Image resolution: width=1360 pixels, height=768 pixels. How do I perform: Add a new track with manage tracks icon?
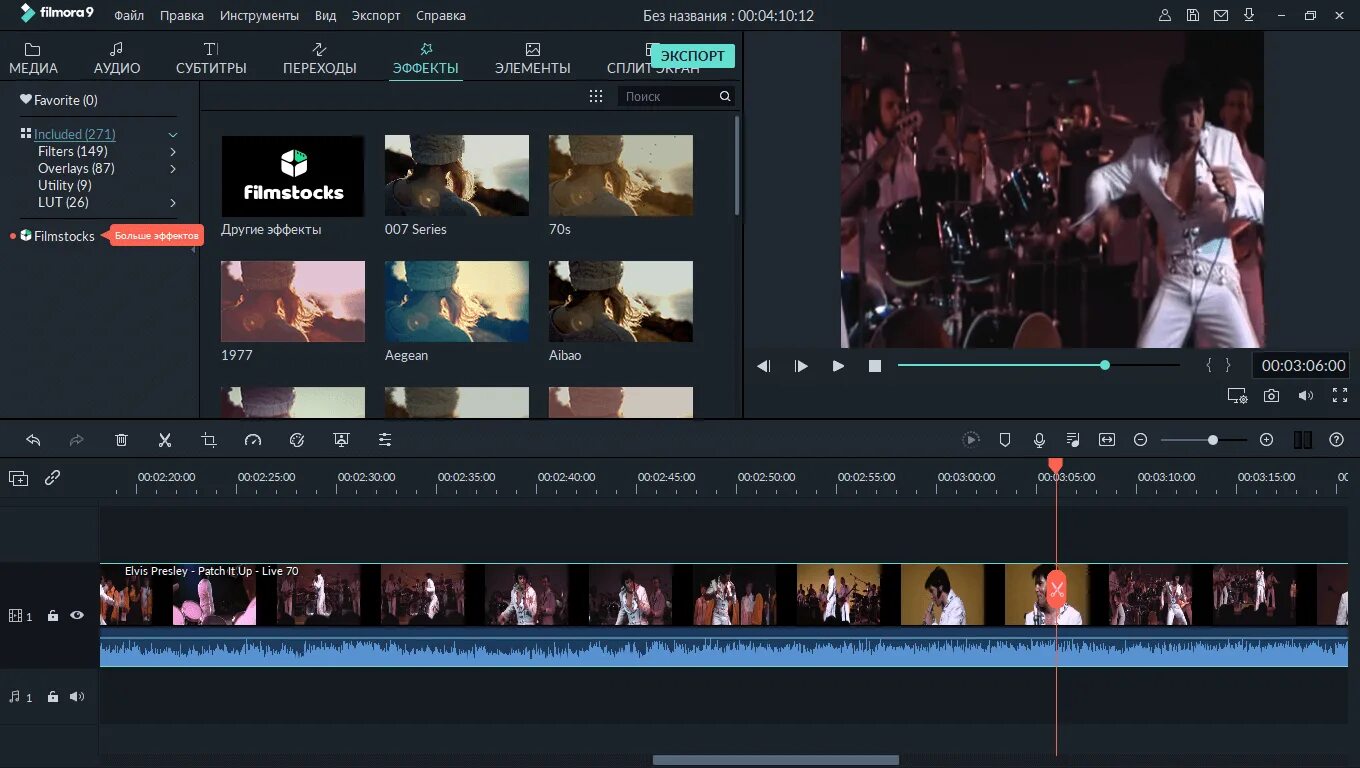19,478
